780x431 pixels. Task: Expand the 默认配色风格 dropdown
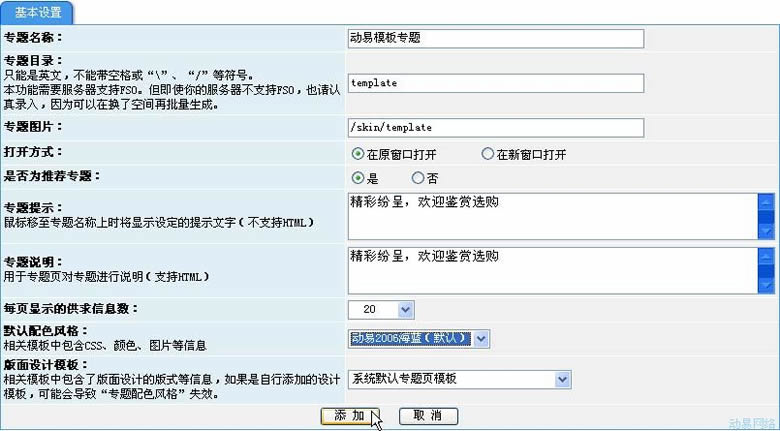click(419, 339)
